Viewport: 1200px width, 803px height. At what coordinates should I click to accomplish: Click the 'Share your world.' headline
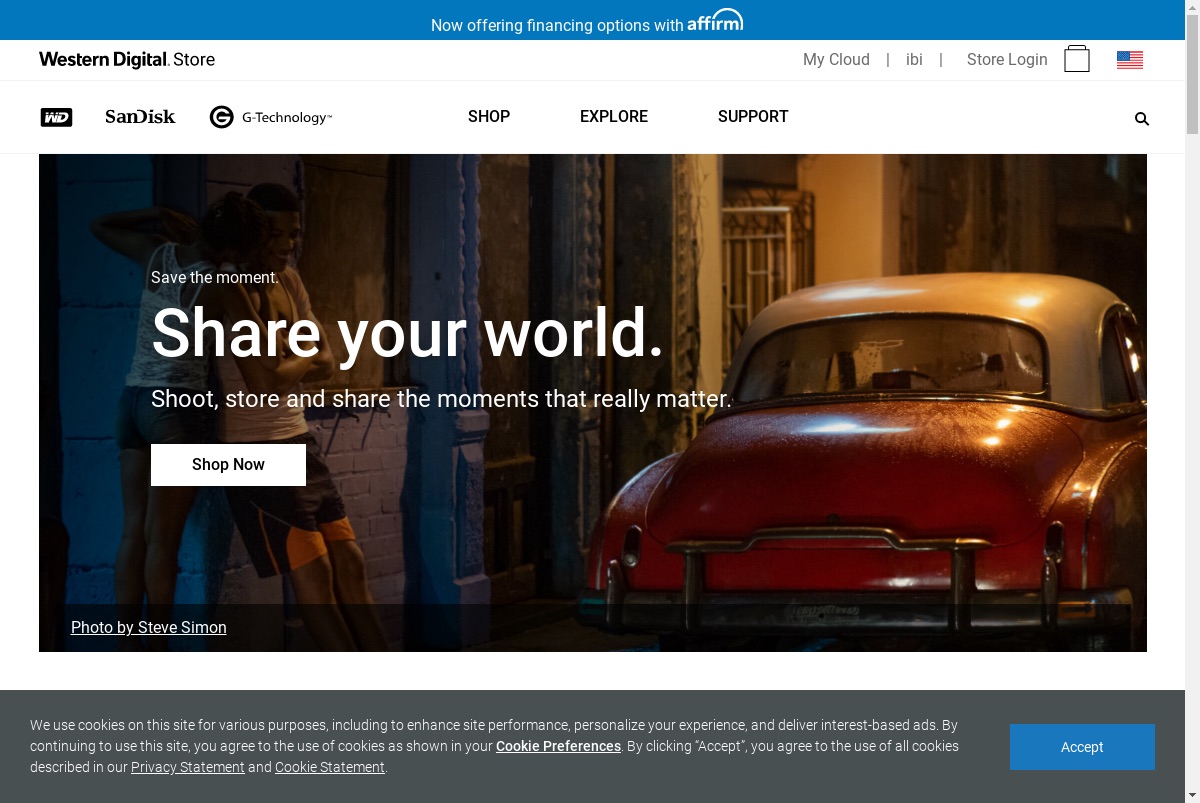tap(408, 333)
